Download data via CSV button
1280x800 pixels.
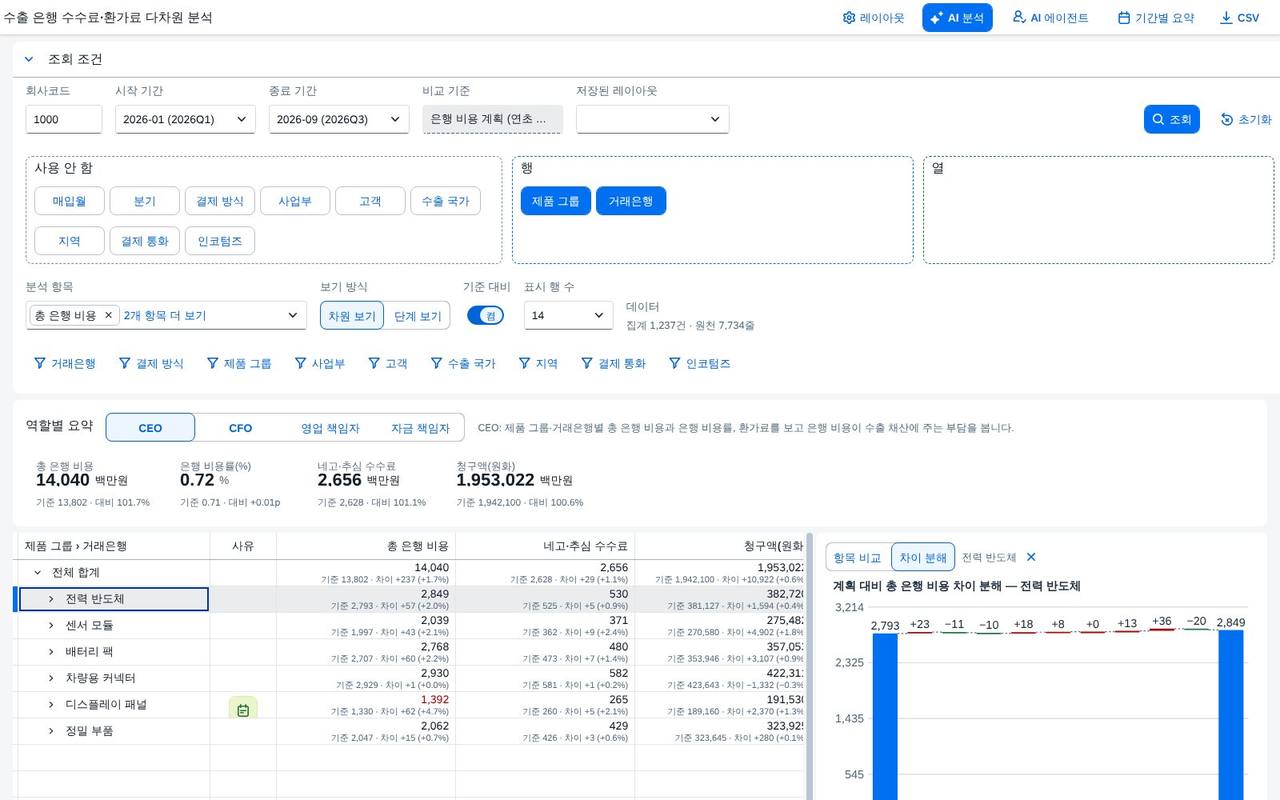point(1239,18)
